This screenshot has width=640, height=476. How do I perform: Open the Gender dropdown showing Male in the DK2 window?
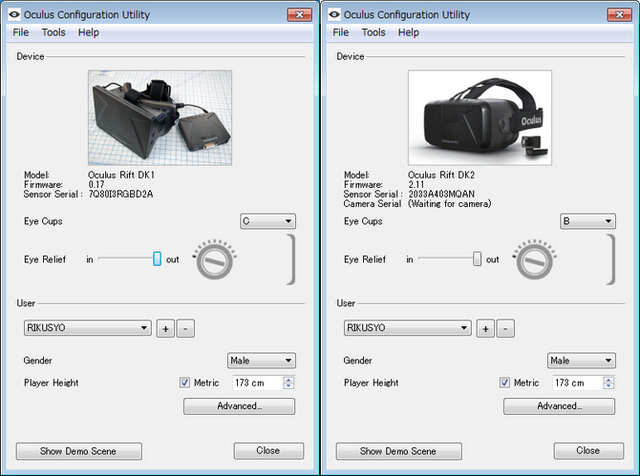click(581, 360)
